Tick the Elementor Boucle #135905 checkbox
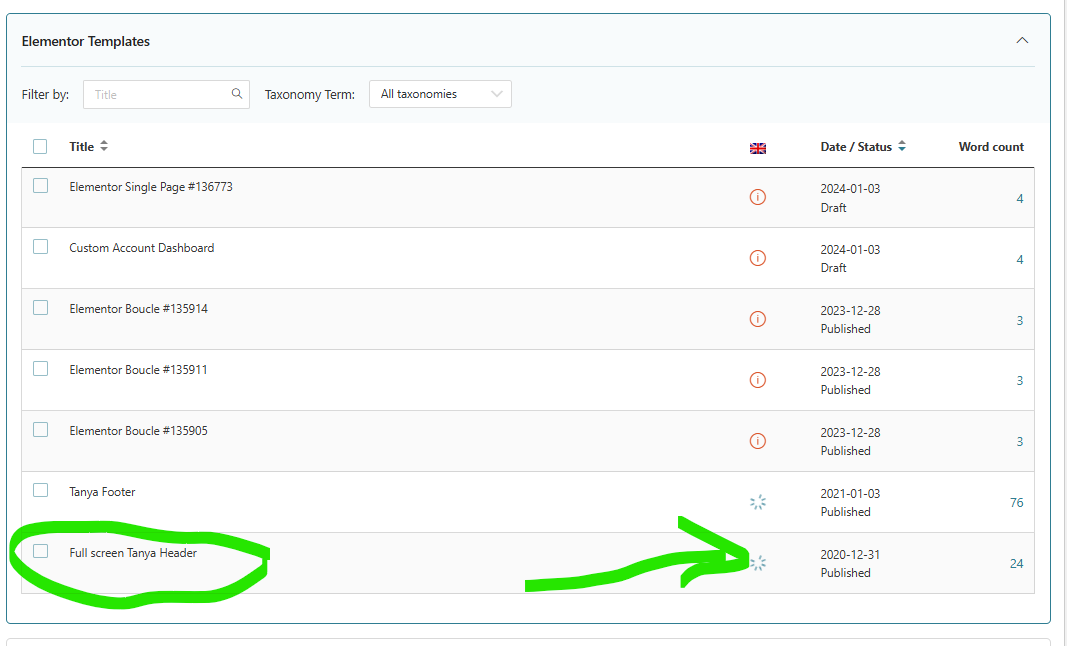This screenshot has width=1067, height=646. 40,430
